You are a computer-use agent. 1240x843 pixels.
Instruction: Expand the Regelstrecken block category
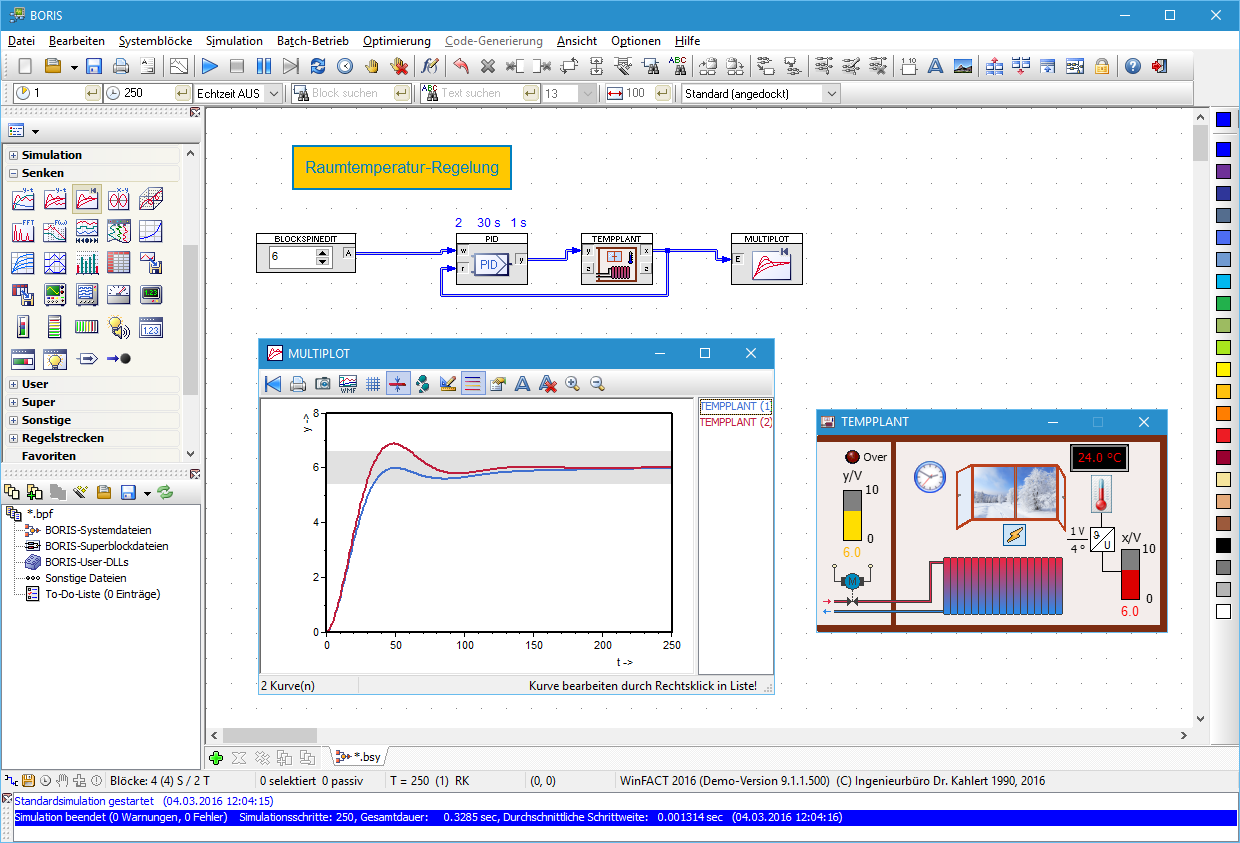click(x=14, y=438)
